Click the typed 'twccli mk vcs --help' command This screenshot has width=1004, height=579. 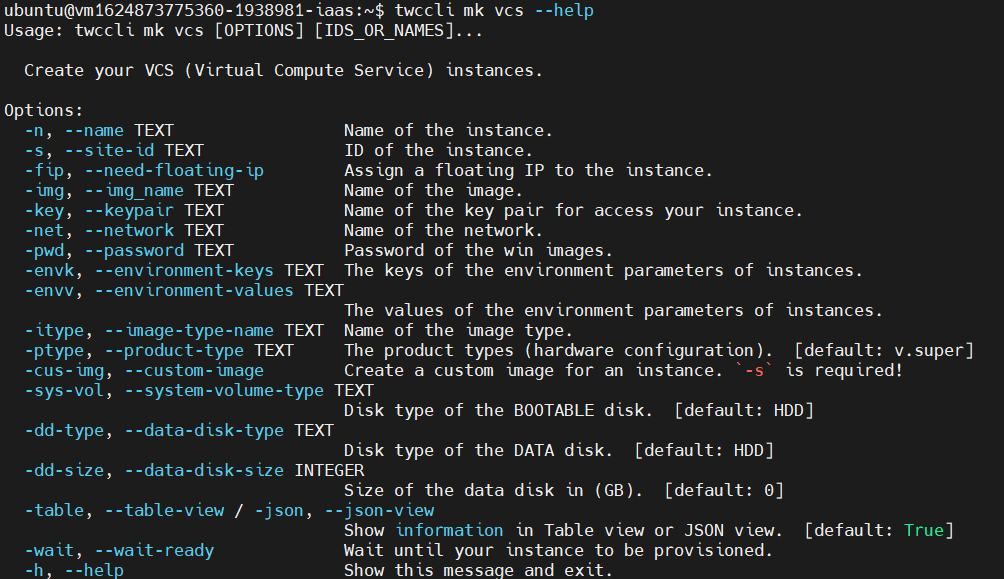494,11
